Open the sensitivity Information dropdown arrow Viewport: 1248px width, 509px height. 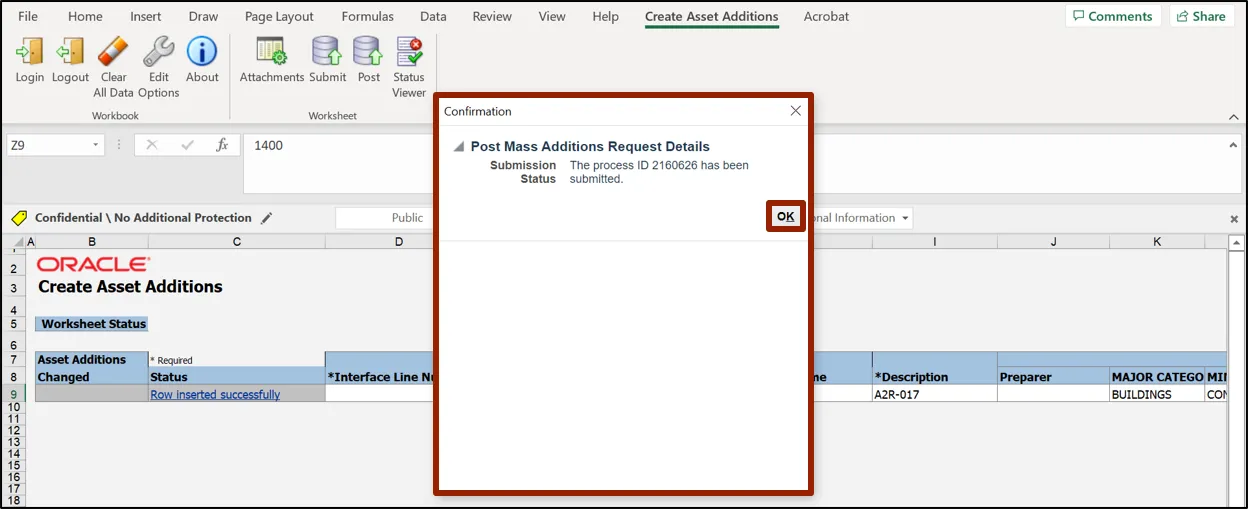tap(905, 218)
